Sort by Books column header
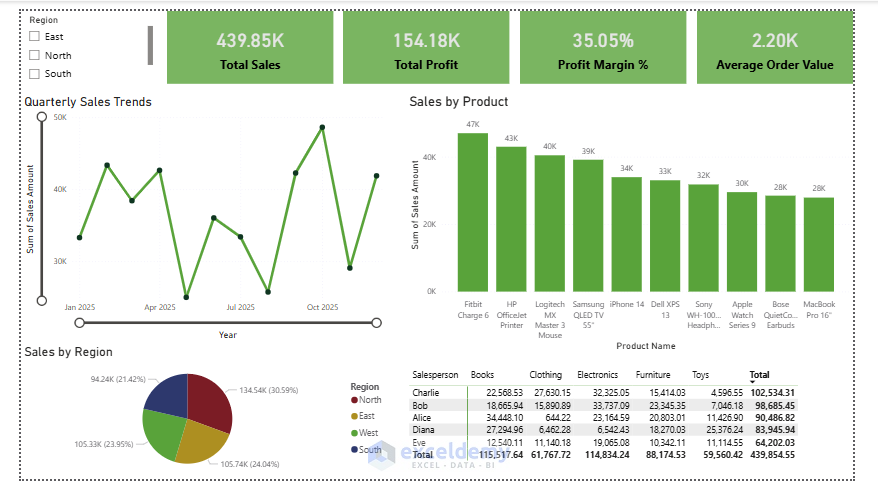 pos(482,374)
